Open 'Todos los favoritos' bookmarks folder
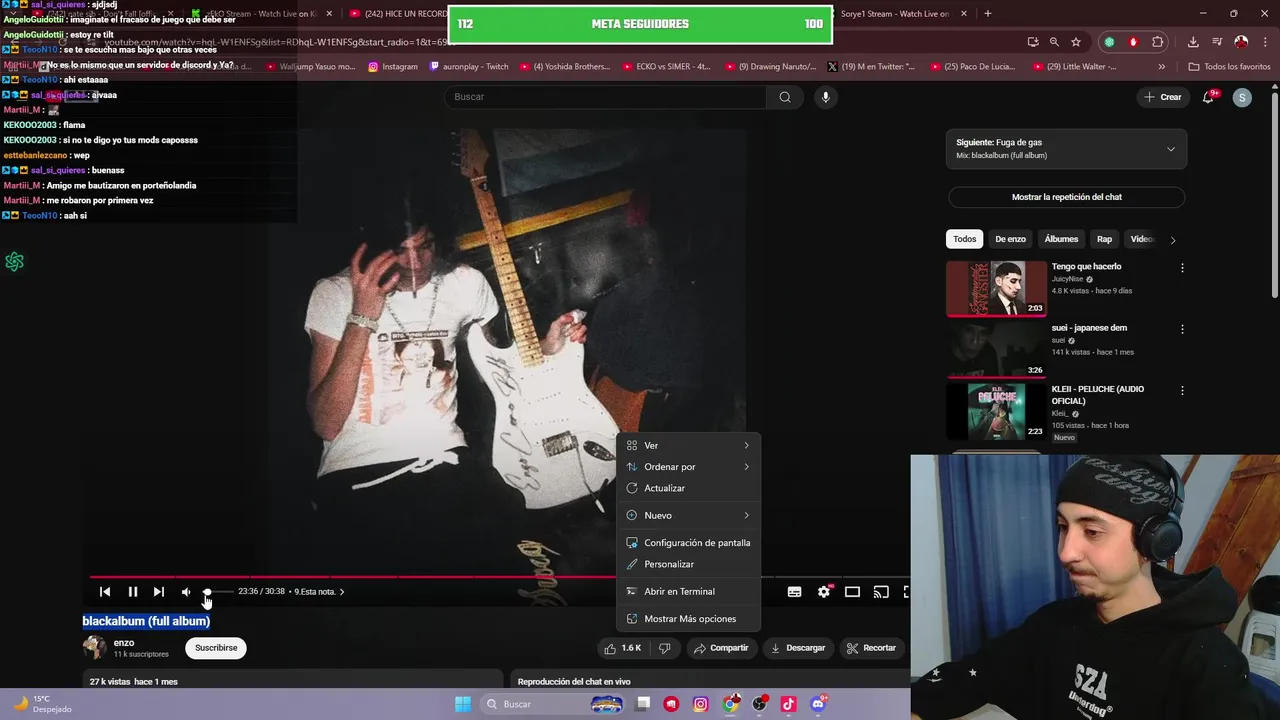Viewport: 1280px width, 720px height. point(1229,67)
